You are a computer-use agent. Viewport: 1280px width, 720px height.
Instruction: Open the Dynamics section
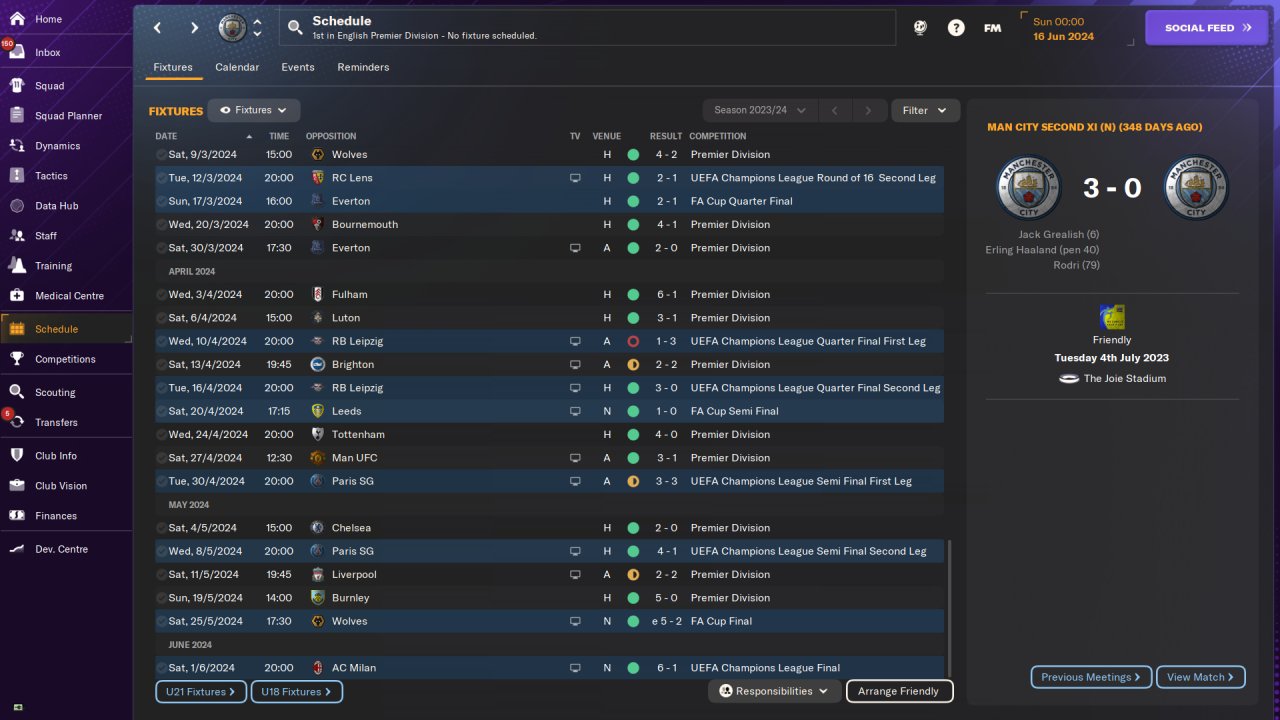57,146
